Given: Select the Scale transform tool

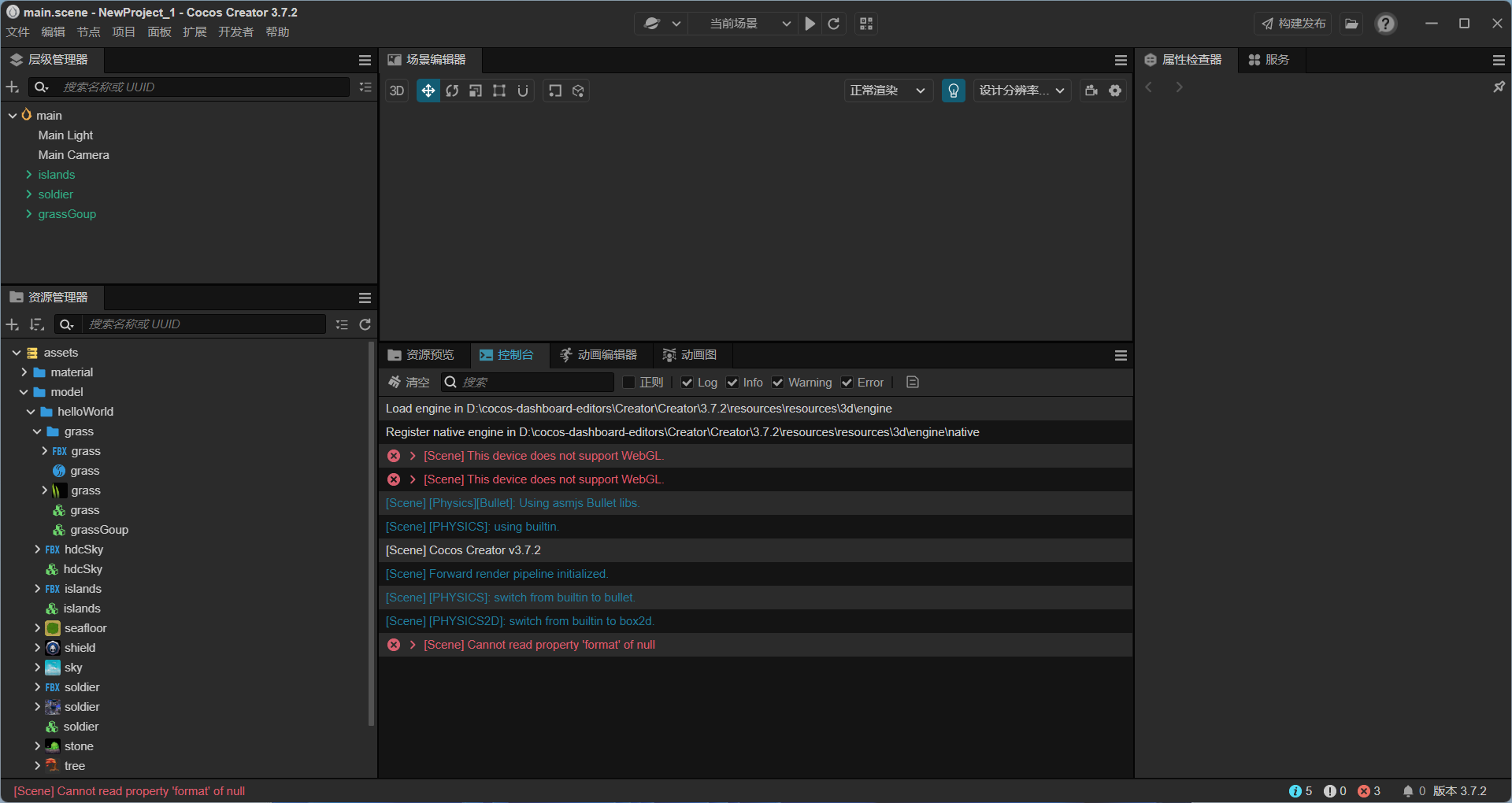Looking at the screenshot, I should tap(476, 91).
